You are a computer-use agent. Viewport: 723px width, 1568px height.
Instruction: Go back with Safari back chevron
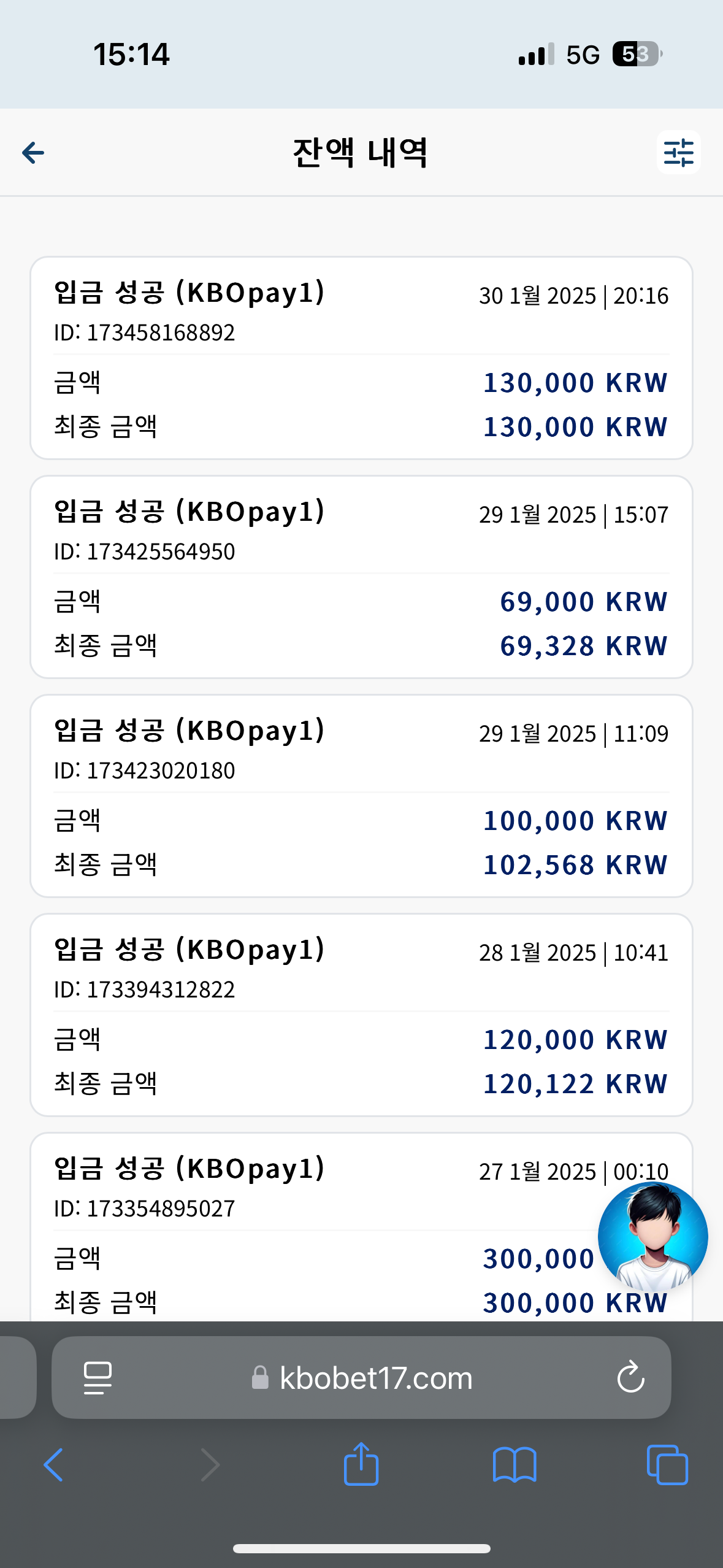click(53, 1465)
